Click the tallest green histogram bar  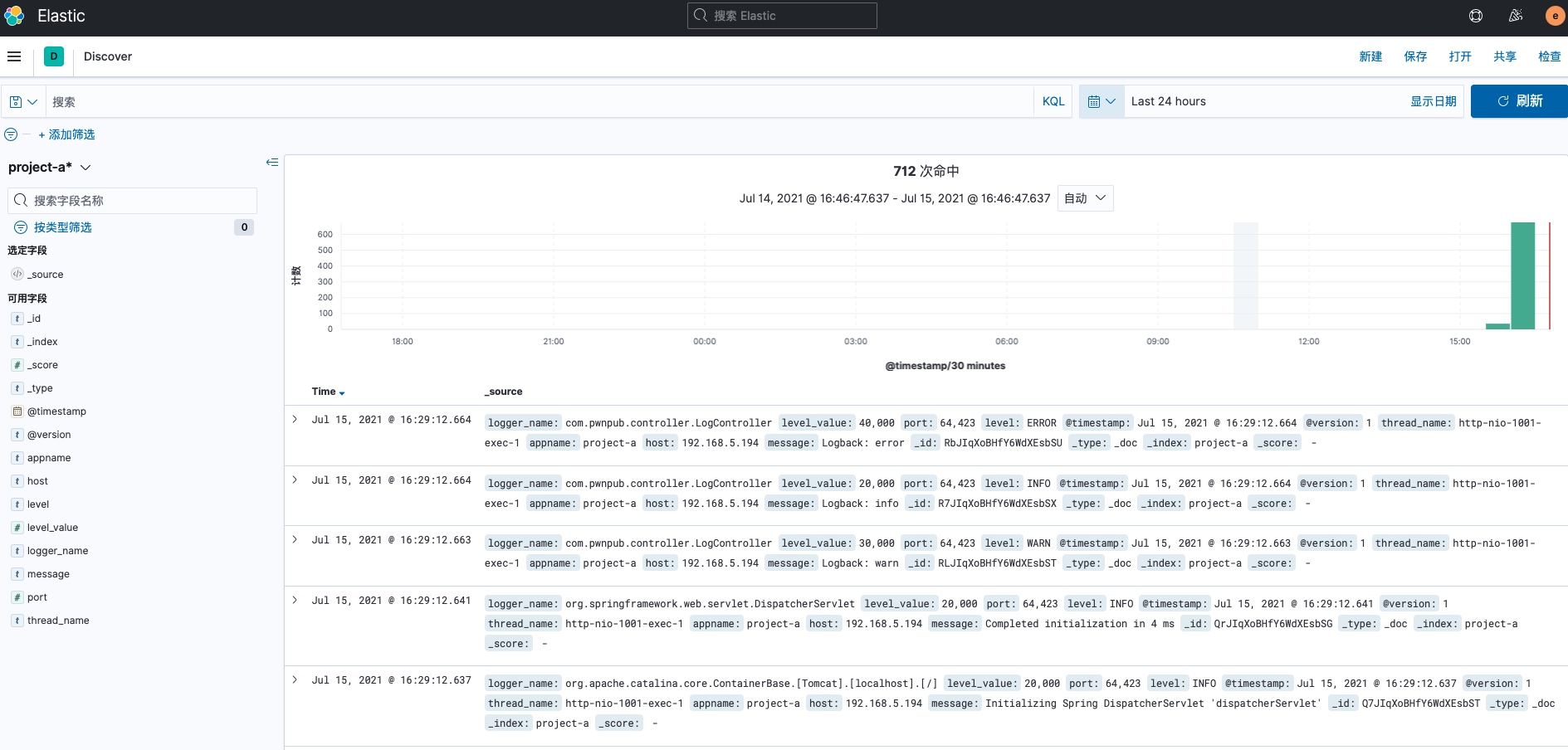tap(1523, 275)
